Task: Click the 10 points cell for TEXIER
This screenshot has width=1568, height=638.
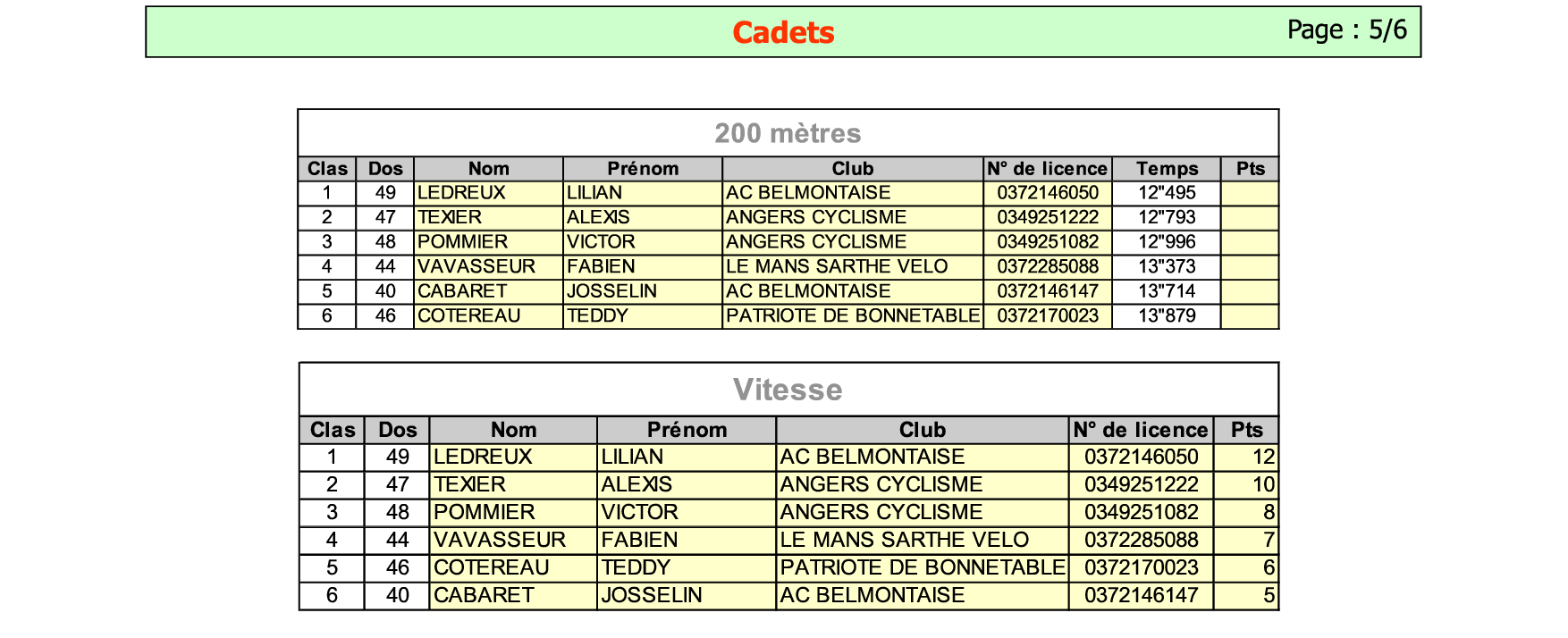Action: tap(1246, 484)
